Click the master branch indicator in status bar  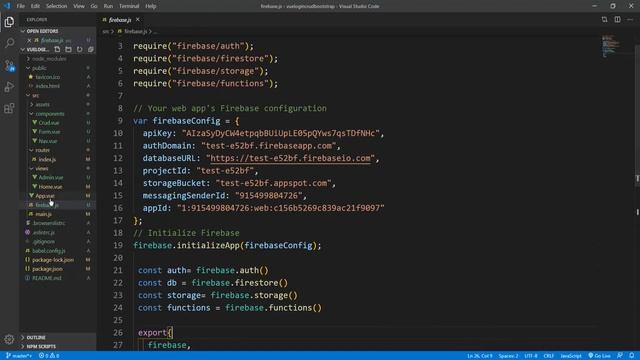19,356
